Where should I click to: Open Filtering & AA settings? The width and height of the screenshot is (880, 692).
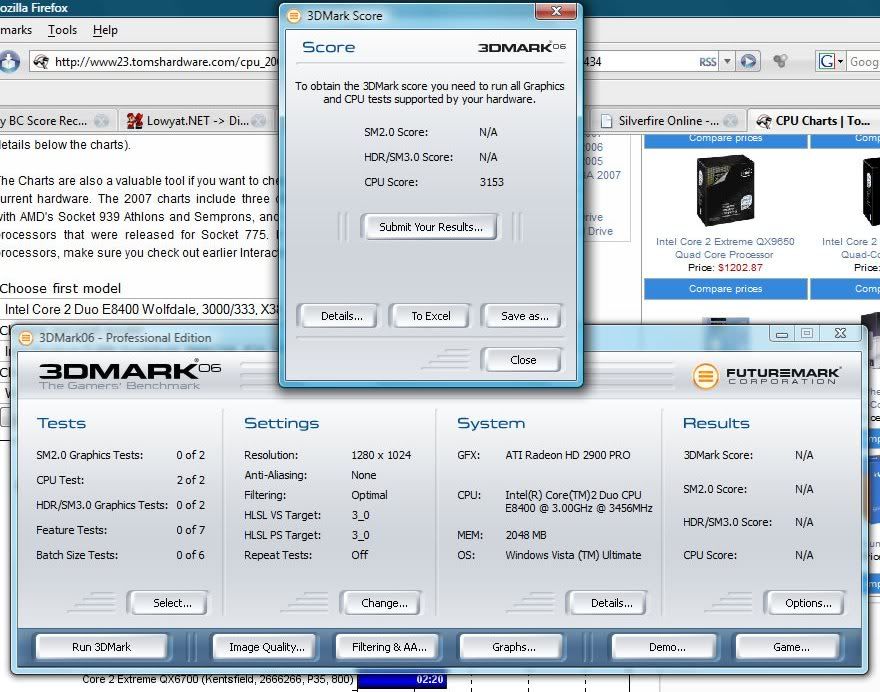pyautogui.click(x=389, y=647)
